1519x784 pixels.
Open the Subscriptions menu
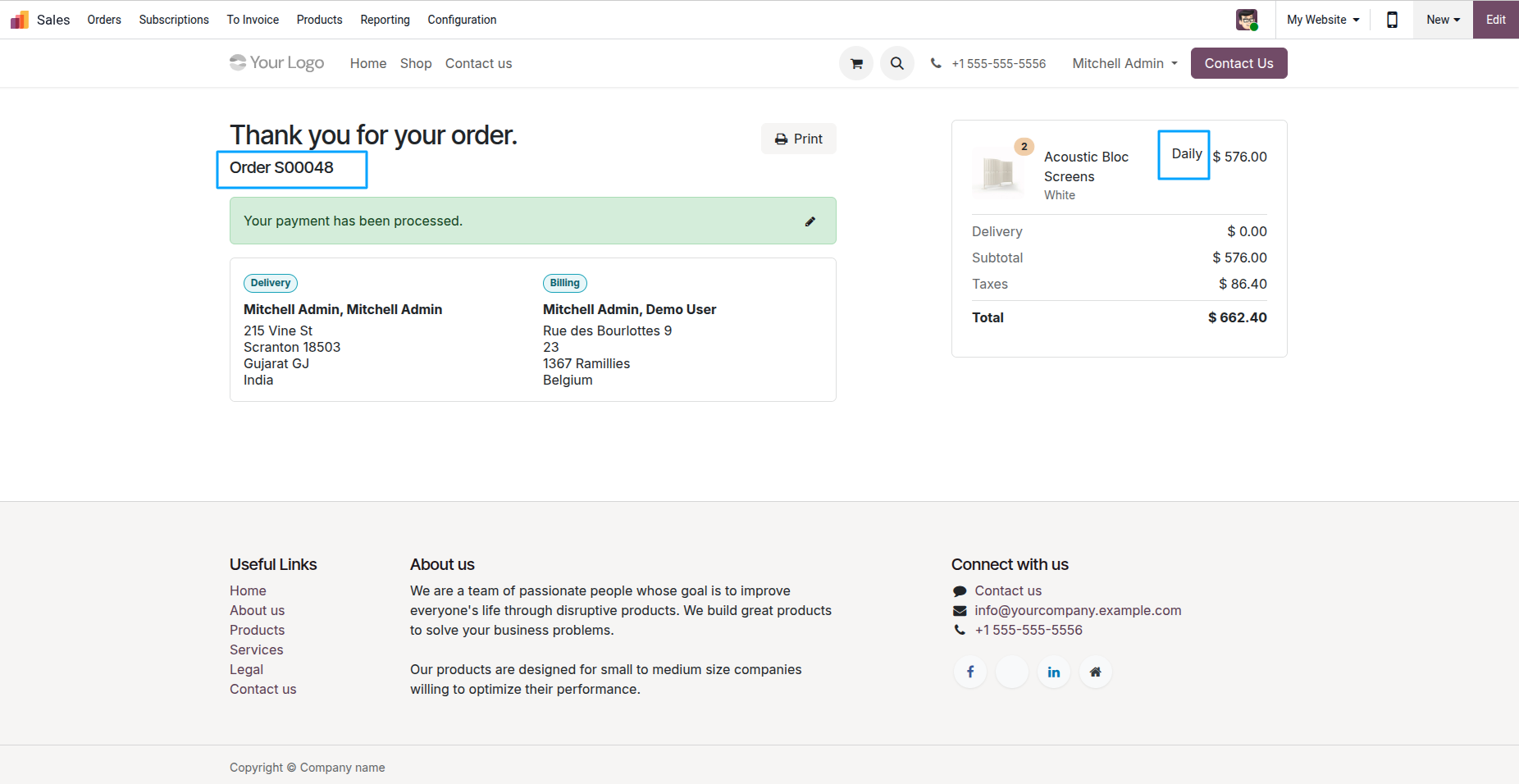point(174,20)
